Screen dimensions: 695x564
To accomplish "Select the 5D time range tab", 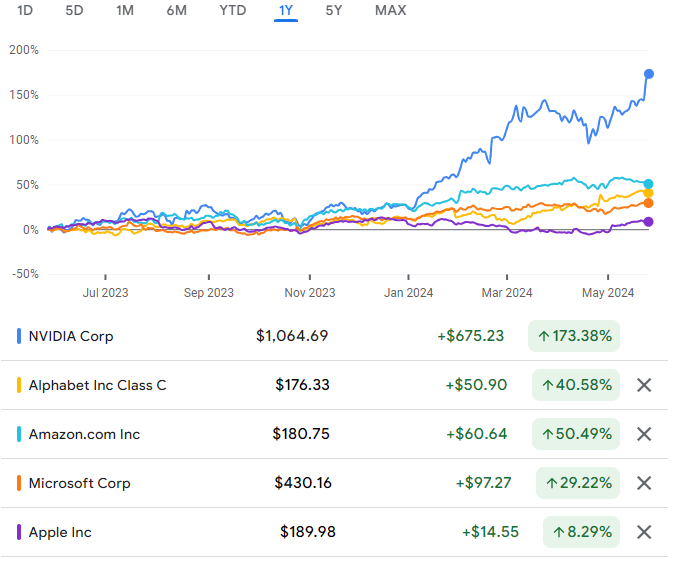I will coord(75,11).
